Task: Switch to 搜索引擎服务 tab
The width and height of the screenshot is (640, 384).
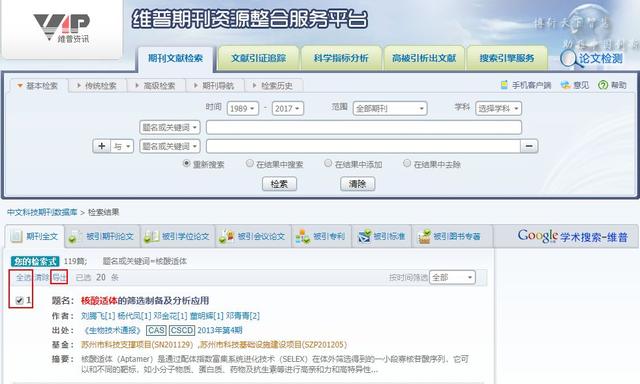Action: coord(507,58)
